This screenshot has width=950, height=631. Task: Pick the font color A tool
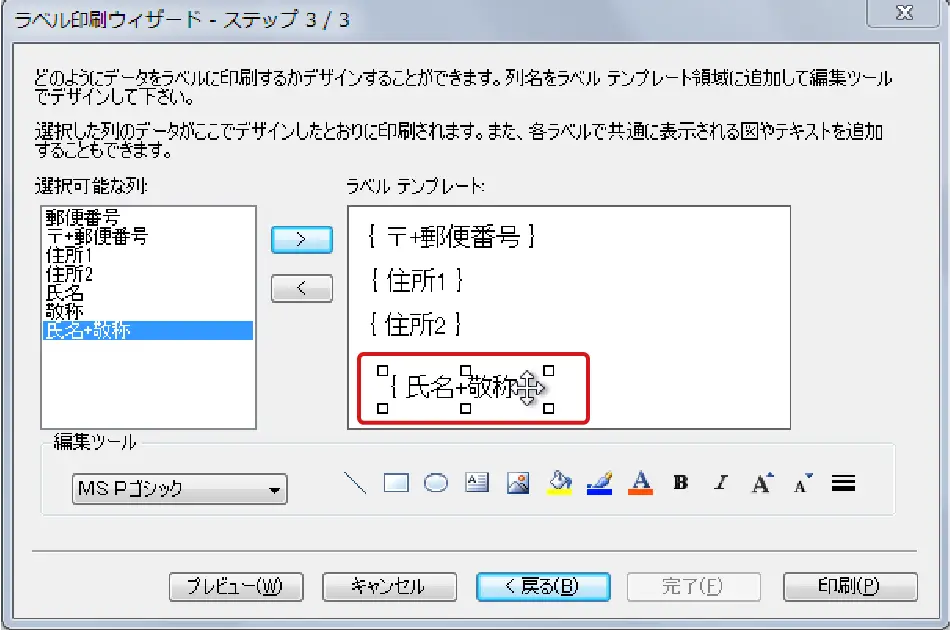tap(640, 483)
